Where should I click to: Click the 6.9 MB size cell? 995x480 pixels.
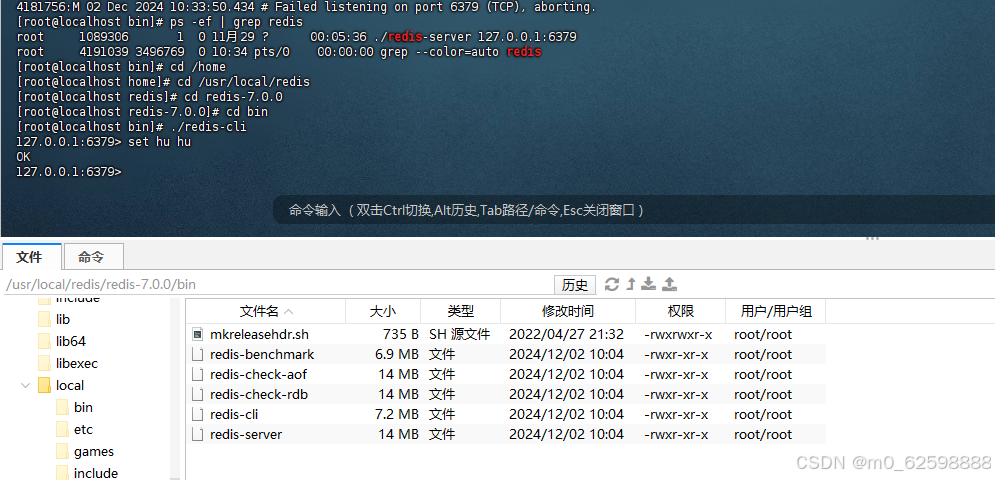pyautogui.click(x=395, y=354)
